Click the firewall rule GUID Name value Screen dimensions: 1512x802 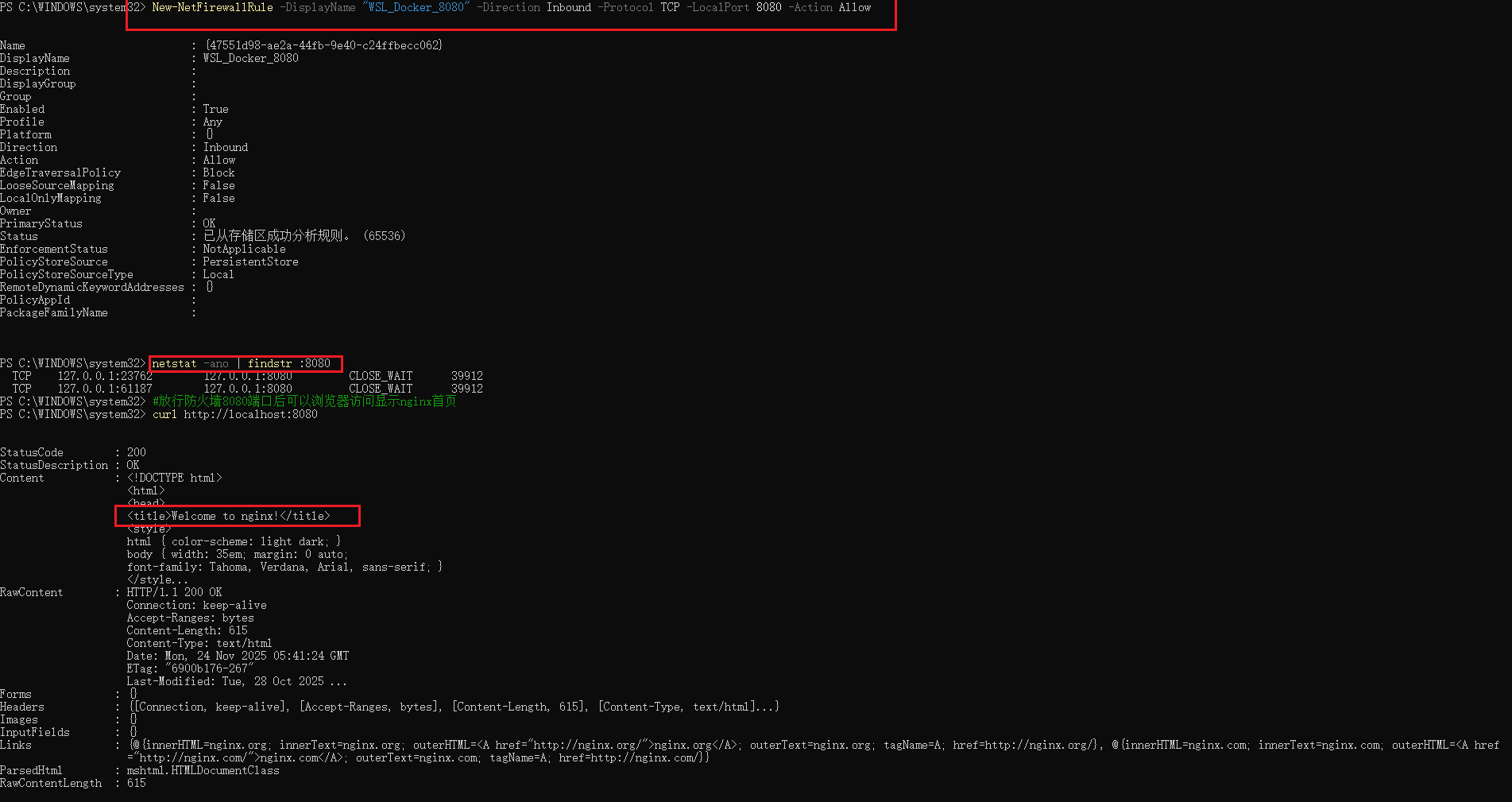(323, 45)
